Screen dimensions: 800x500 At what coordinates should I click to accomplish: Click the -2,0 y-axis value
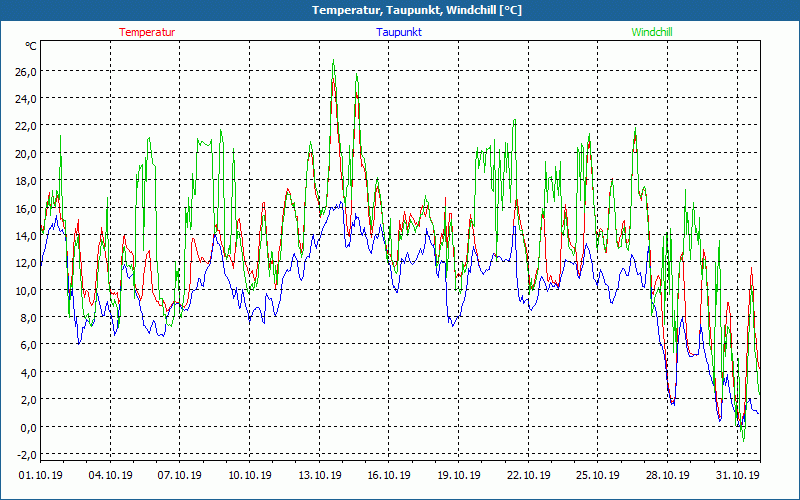click(x=24, y=454)
